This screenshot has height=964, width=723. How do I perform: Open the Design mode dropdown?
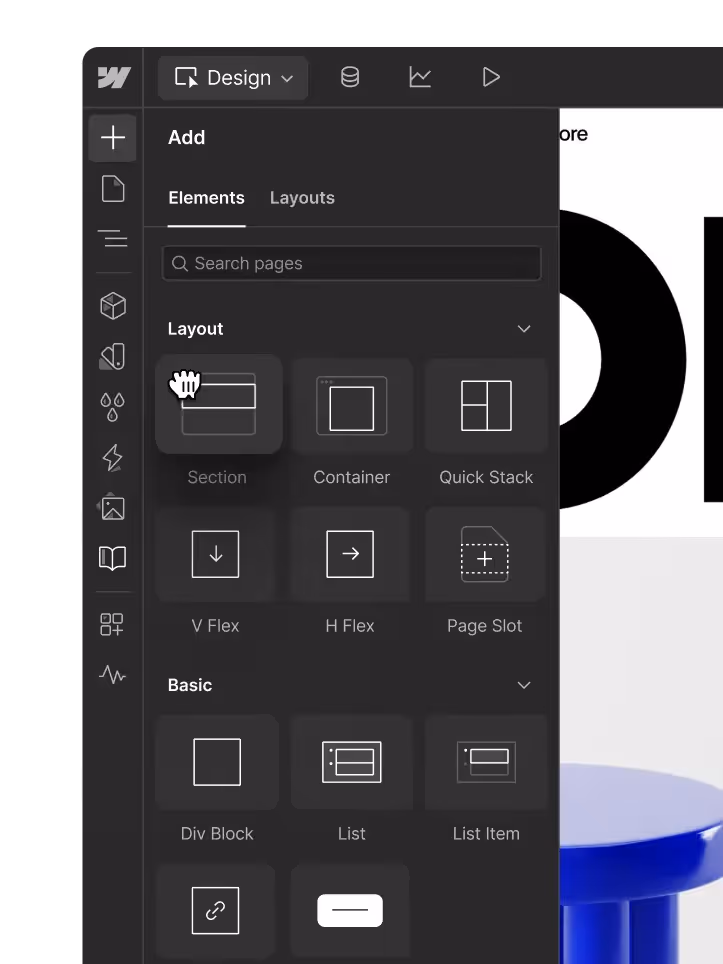(233, 78)
